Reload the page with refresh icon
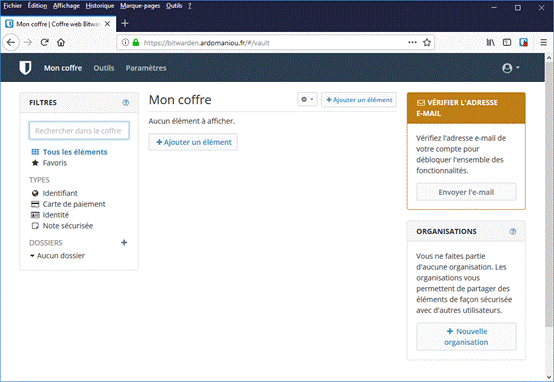 45,42
